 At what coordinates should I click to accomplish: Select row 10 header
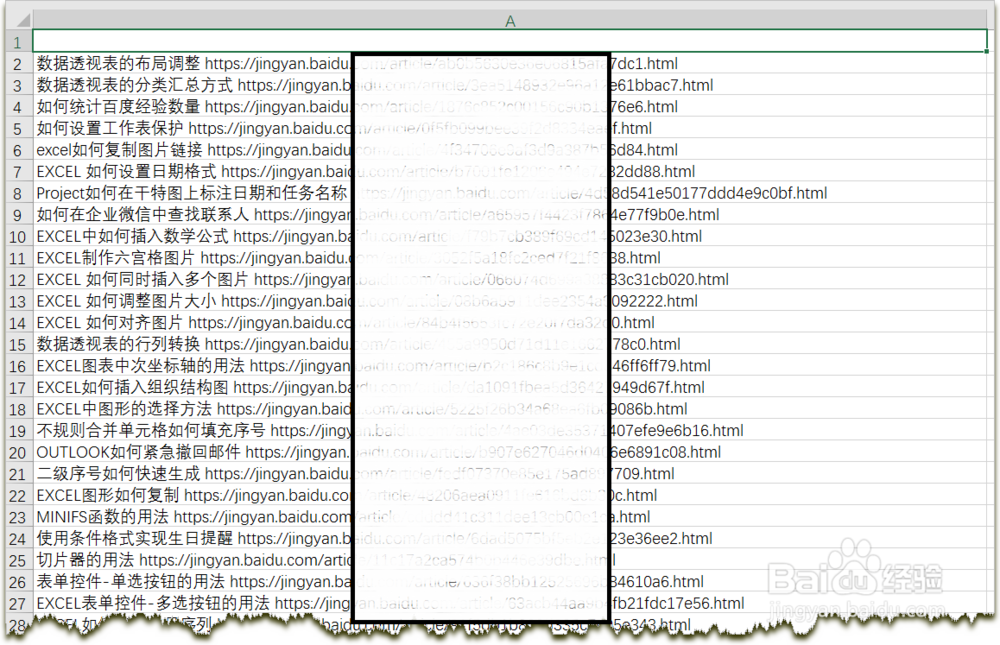pyautogui.click(x=17, y=236)
